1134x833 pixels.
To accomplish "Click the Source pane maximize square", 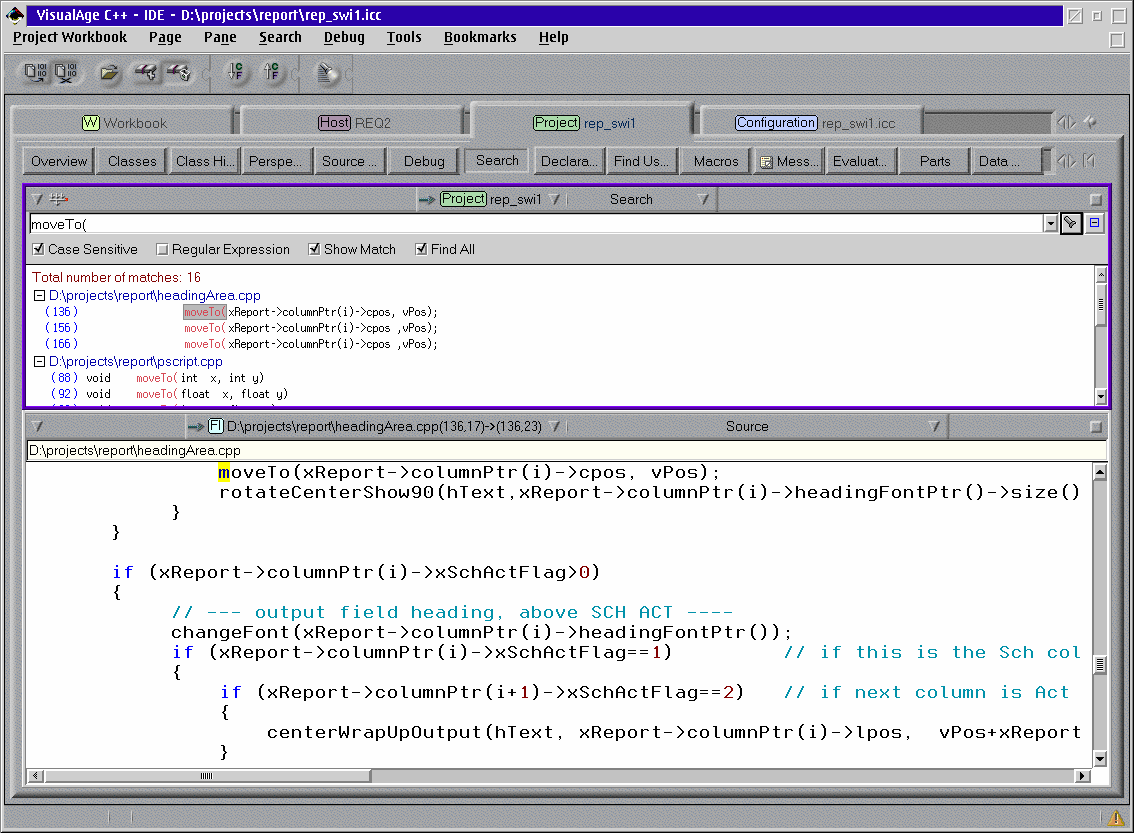I will coord(1096,427).
